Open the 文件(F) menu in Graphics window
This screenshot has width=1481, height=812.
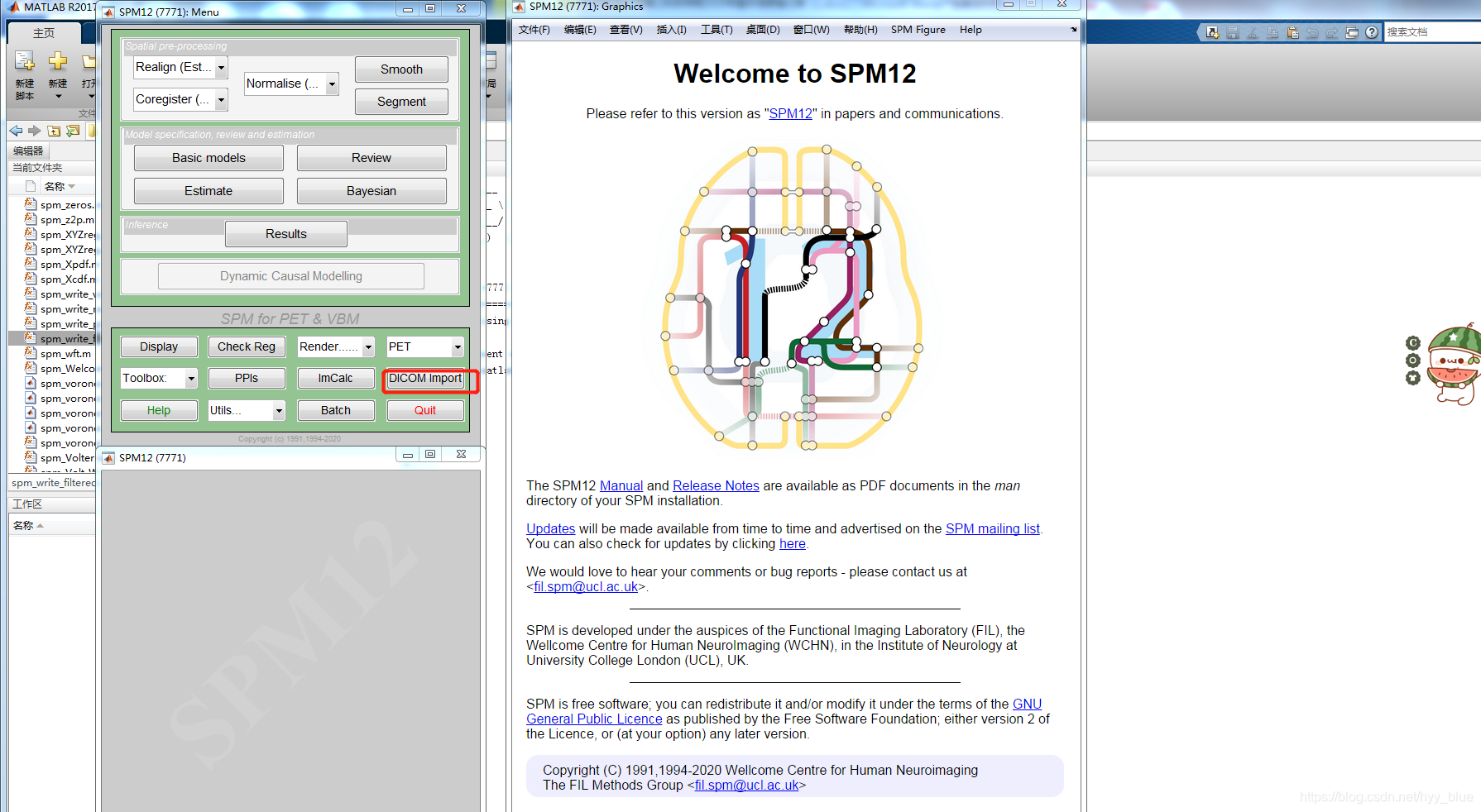pos(534,30)
